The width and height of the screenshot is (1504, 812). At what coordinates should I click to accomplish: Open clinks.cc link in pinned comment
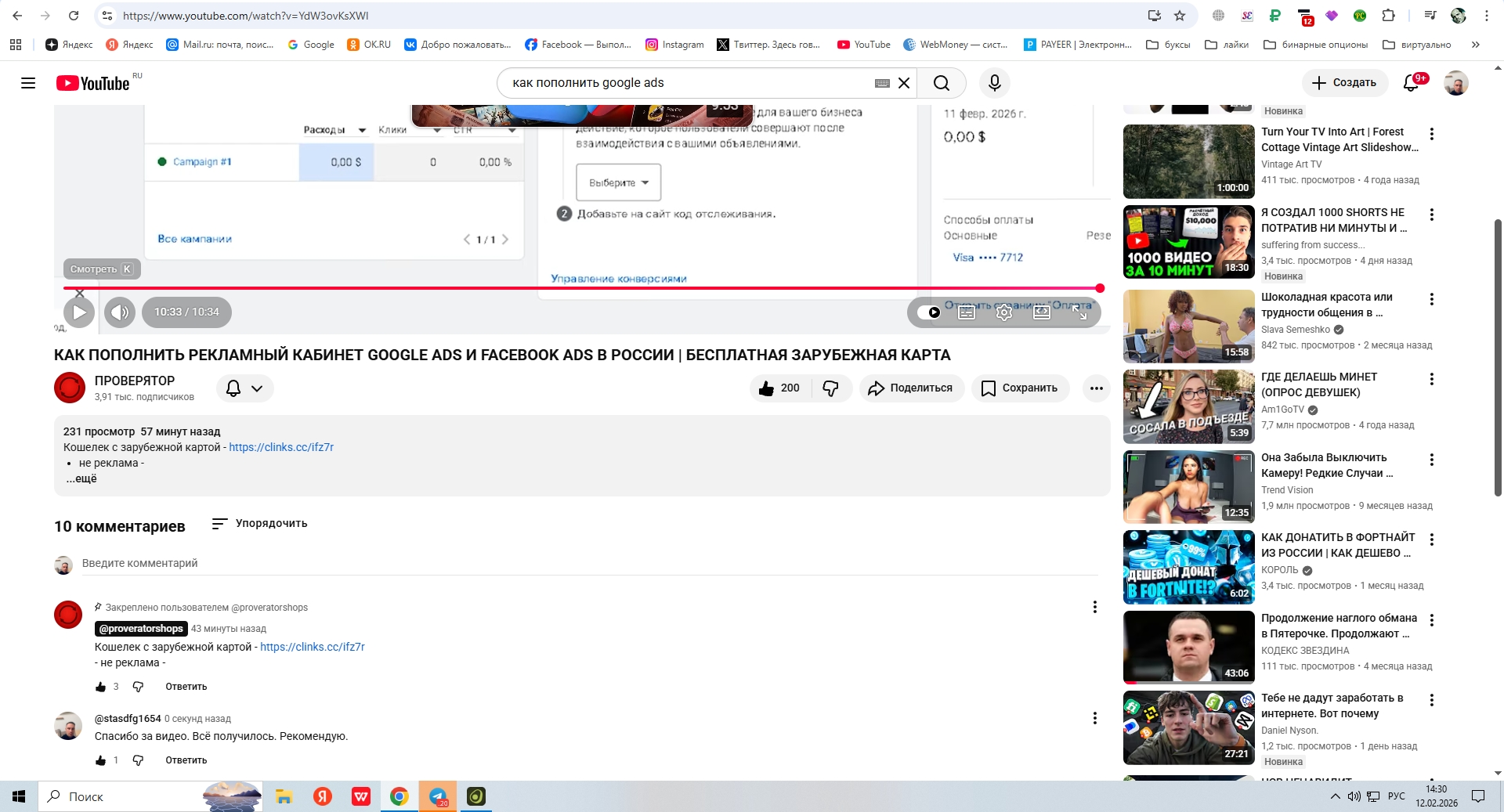[313, 647]
